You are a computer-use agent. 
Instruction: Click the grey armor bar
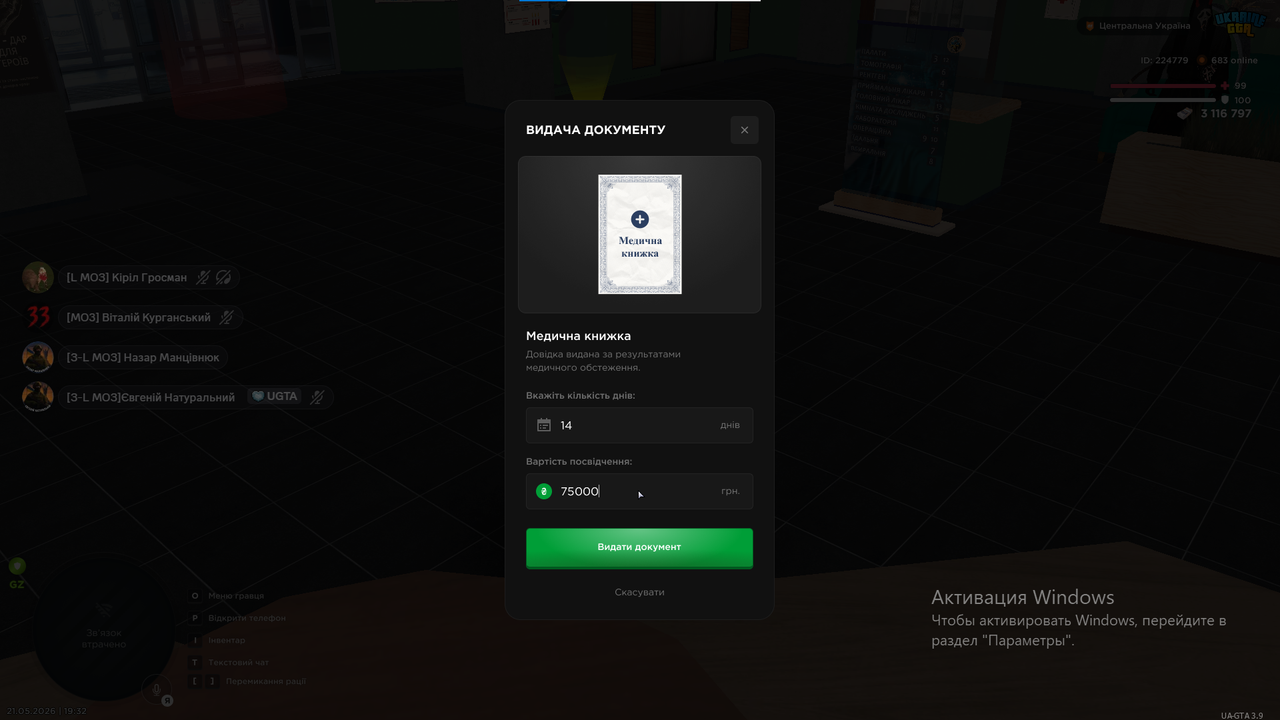click(1163, 100)
